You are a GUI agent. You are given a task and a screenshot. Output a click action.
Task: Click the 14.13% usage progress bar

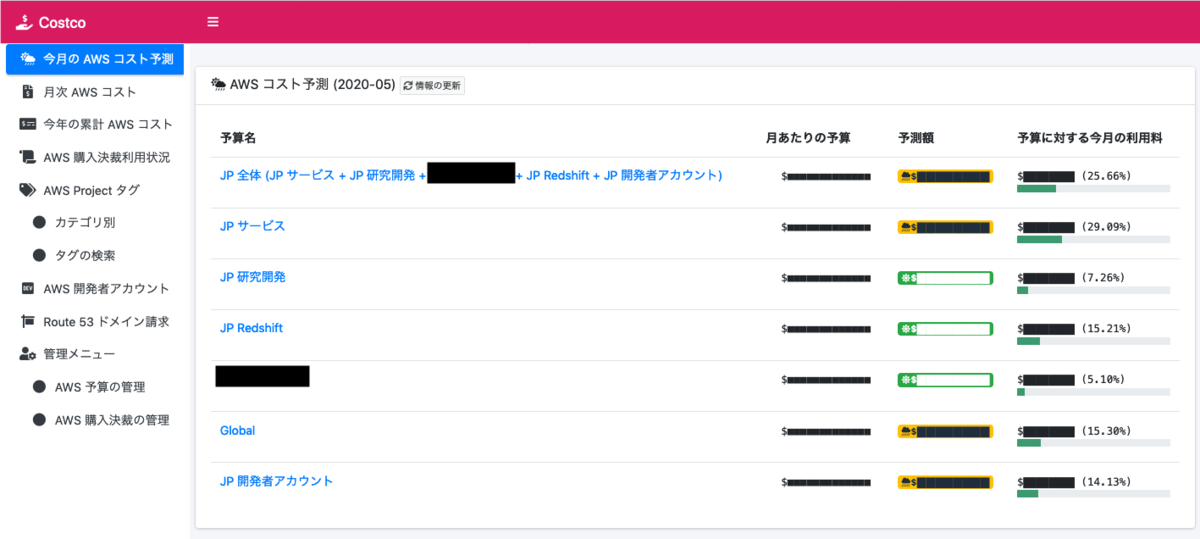pyautogui.click(x=1093, y=494)
